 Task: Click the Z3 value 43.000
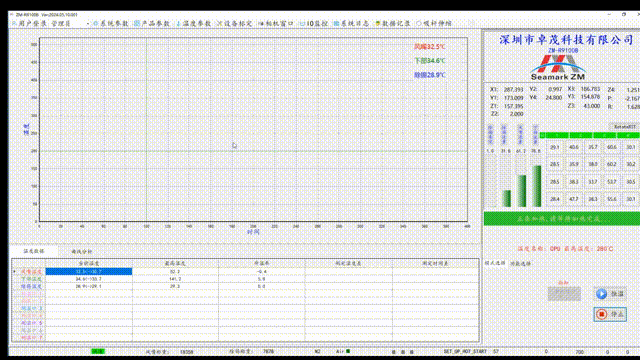592,106
